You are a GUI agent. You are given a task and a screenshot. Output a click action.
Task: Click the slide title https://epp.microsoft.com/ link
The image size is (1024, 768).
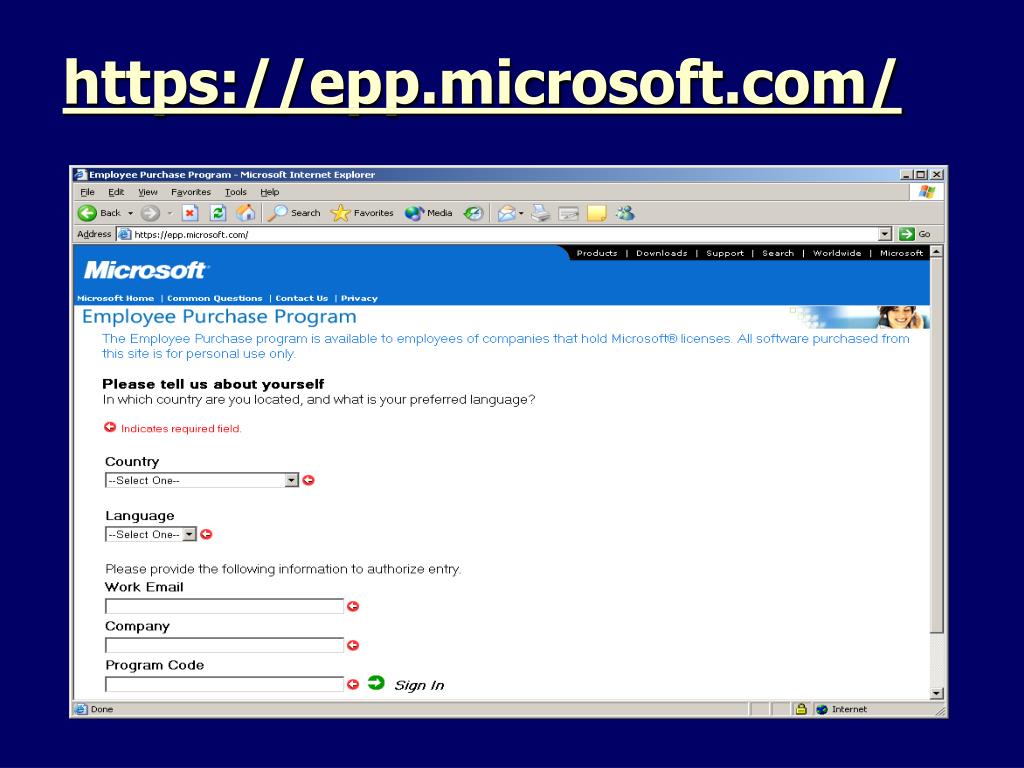(481, 84)
